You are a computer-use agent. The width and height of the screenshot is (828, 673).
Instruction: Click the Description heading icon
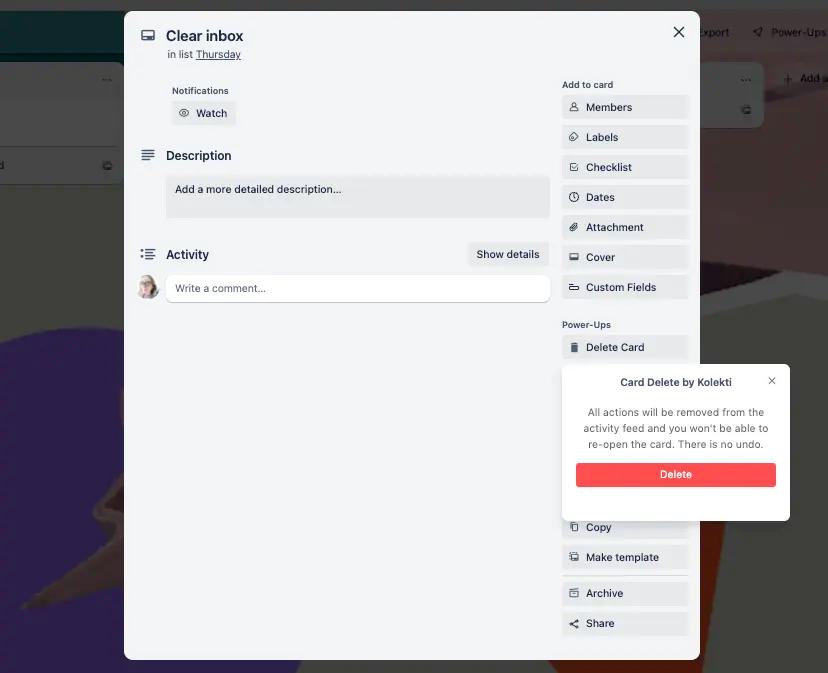click(148, 155)
